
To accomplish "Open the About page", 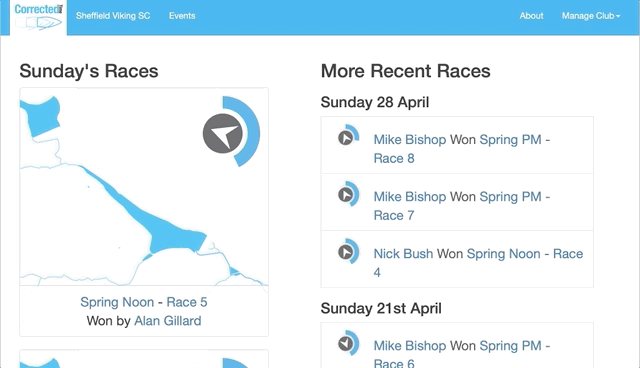I will (531, 16).
